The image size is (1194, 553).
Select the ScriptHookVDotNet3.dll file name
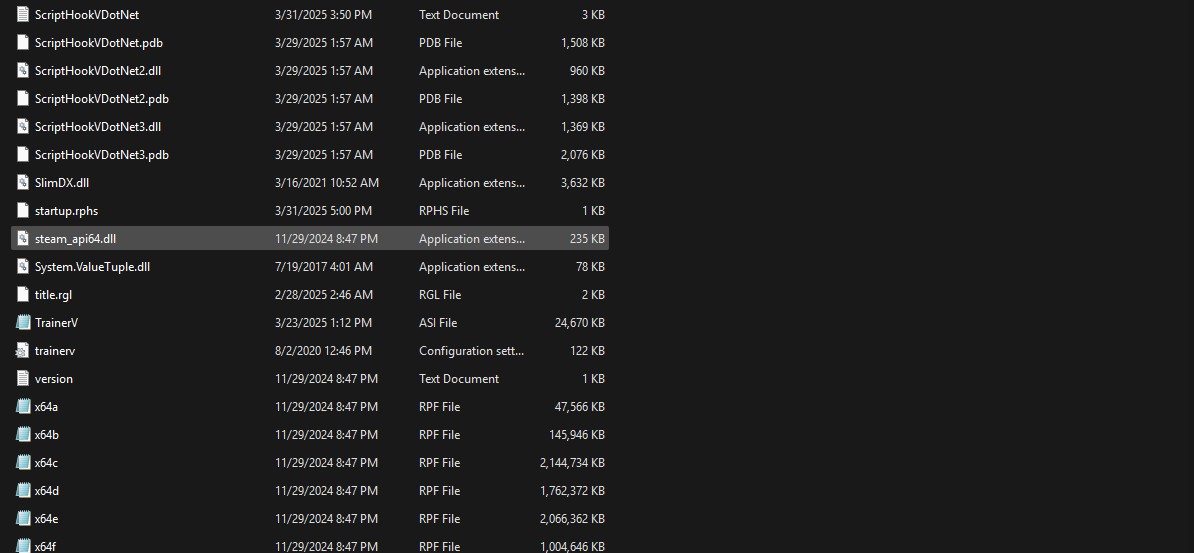tap(98, 127)
